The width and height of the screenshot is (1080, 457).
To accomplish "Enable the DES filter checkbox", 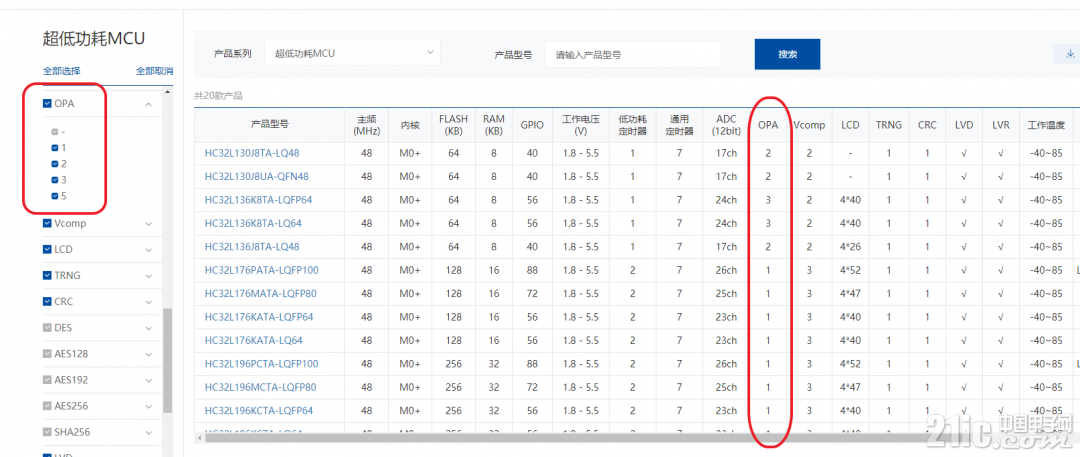I will 47,328.
